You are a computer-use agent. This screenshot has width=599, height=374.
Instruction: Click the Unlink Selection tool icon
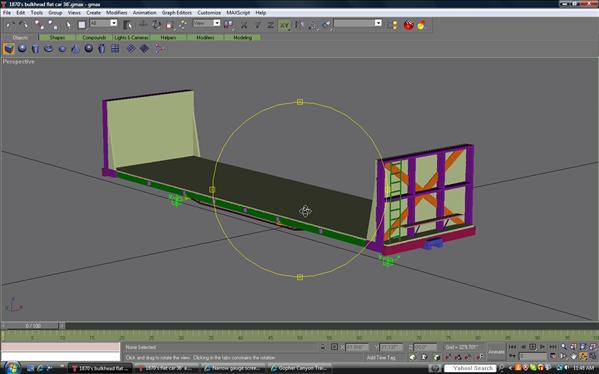[53, 25]
